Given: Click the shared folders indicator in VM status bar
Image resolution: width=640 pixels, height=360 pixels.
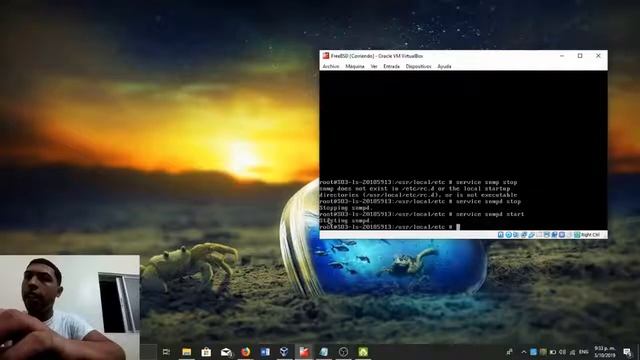Looking at the screenshot, I should (539, 235).
